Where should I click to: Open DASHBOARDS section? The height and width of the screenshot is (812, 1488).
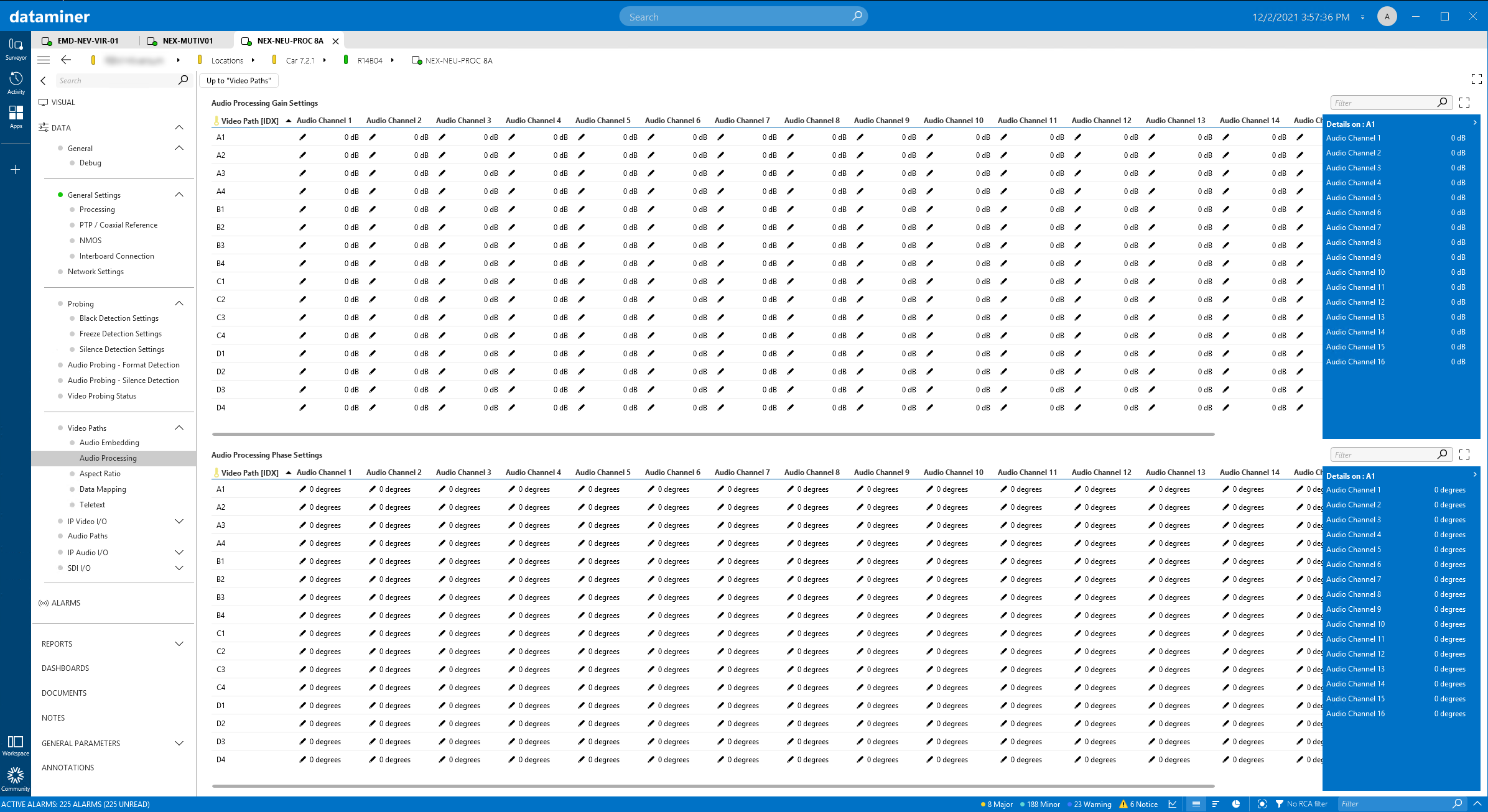65,668
